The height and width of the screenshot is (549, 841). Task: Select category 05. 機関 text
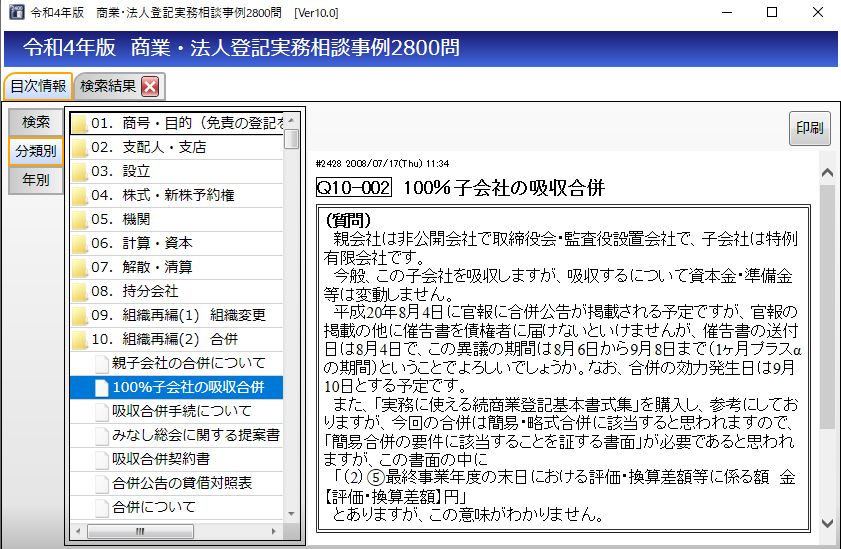[x=121, y=219]
